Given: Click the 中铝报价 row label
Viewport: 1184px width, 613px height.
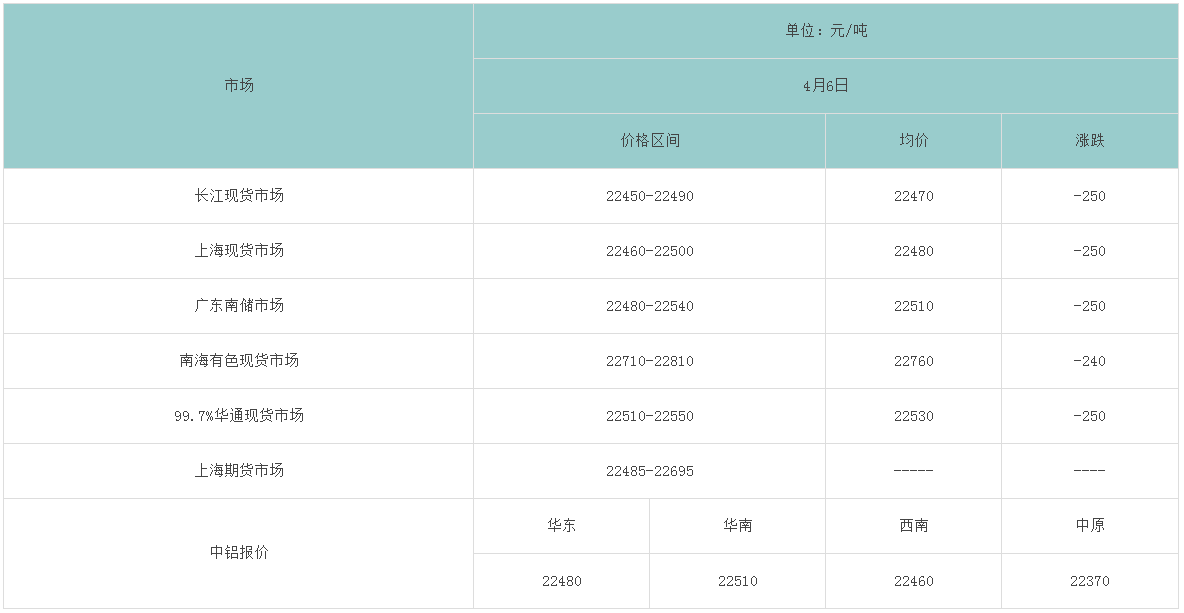Looking at the screenshot, I should [x=239, y=553].
